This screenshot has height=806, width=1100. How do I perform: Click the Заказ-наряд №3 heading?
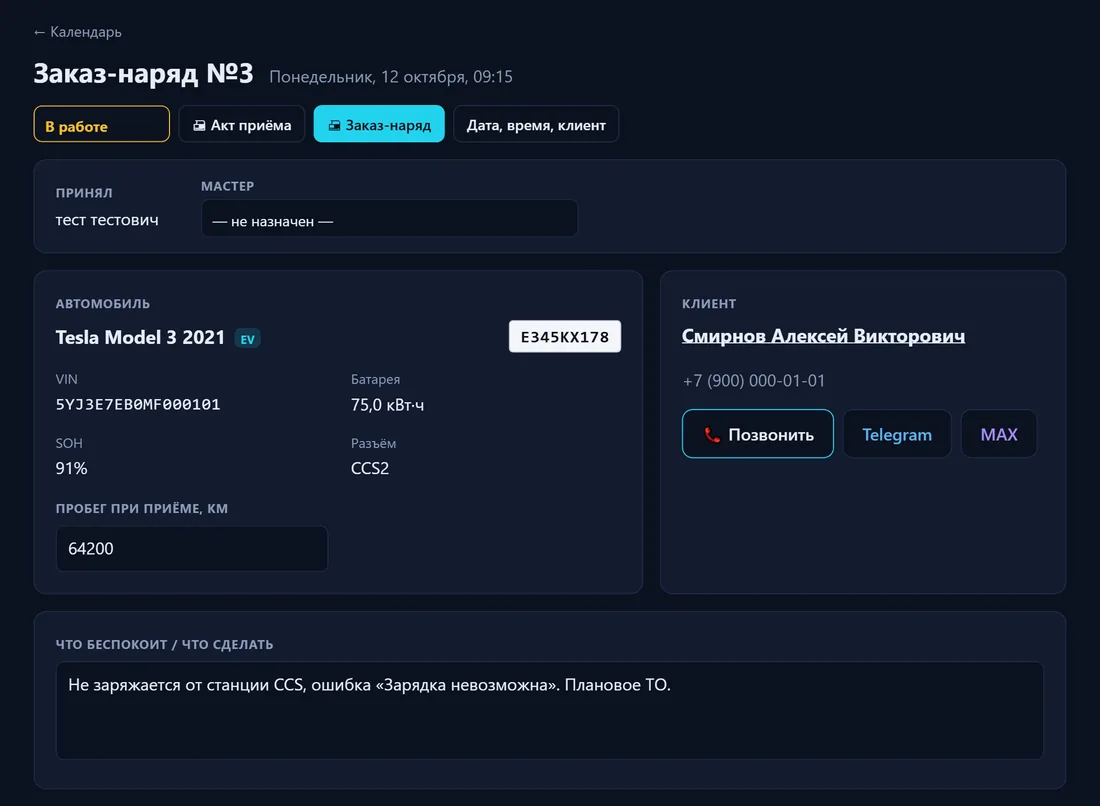tap(143, 74)
